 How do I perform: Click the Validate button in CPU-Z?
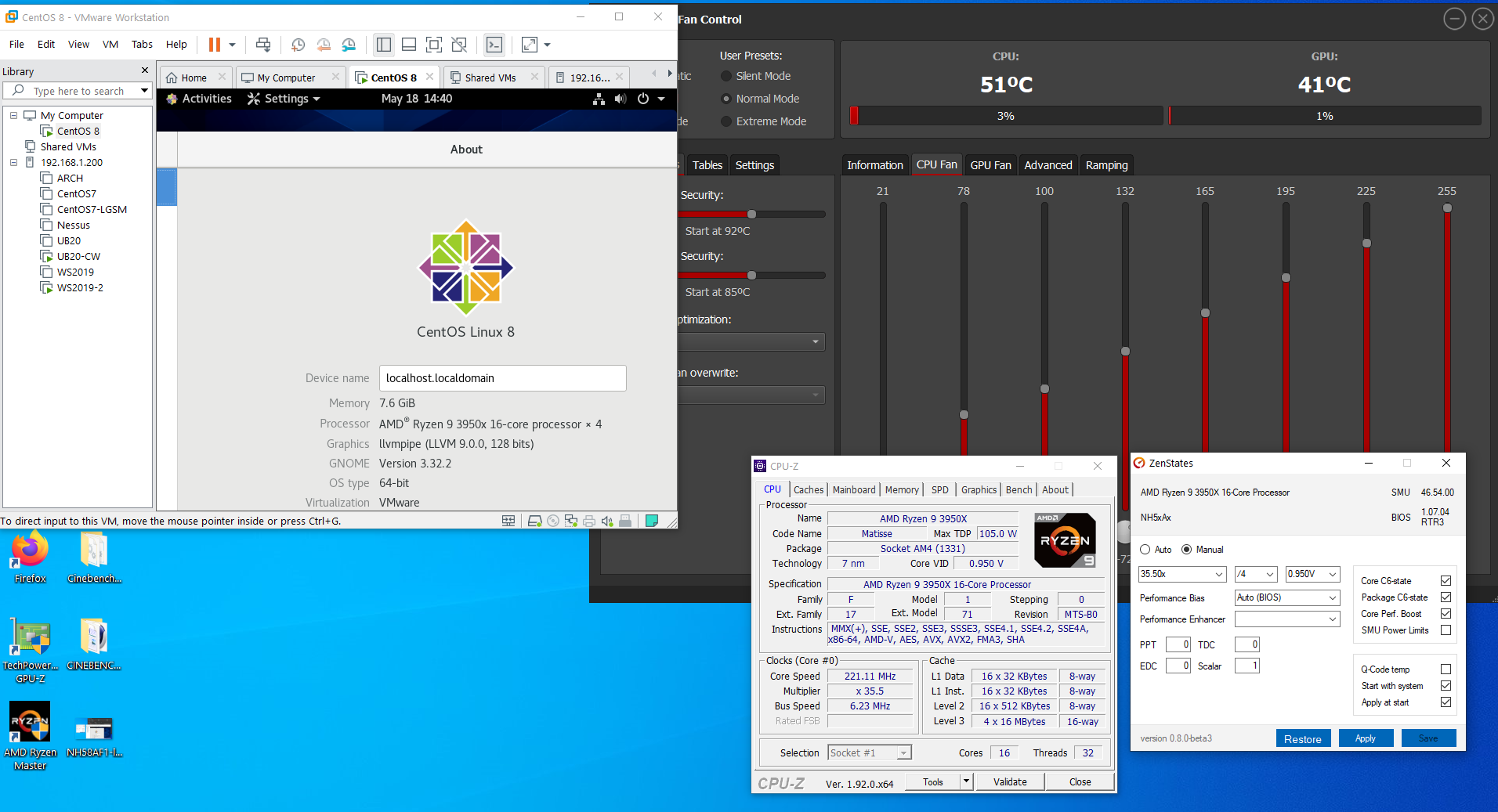coord(1010,781)
